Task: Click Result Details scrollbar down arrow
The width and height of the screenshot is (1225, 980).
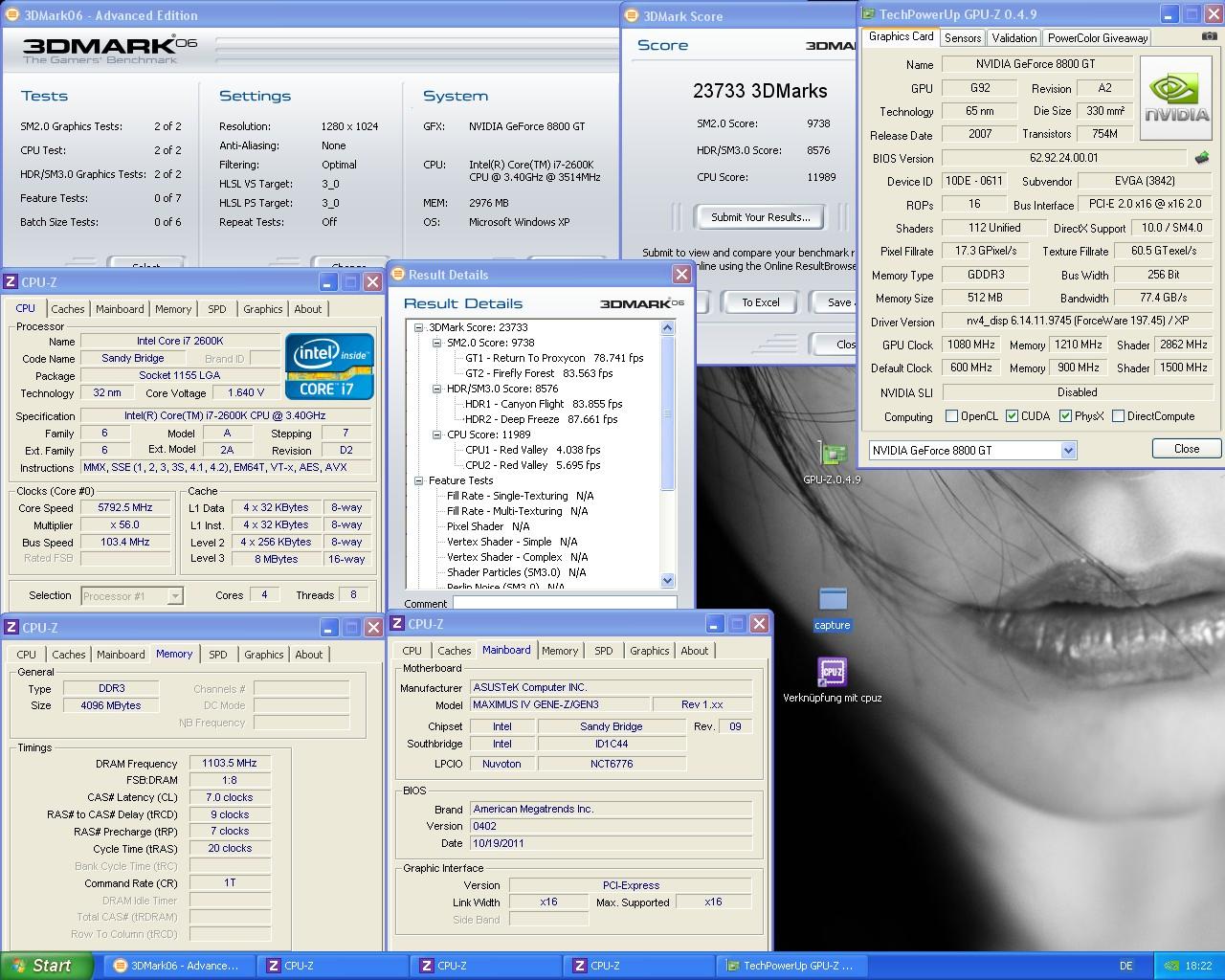Action: pyautogui.click(x=667, y=580)
